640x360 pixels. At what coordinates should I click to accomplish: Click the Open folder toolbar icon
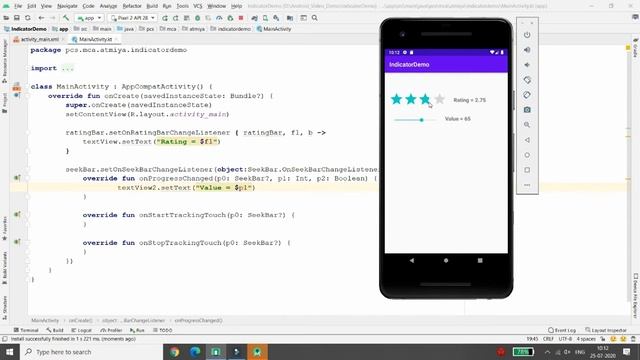pyautogui.click(x=6, y=18)
